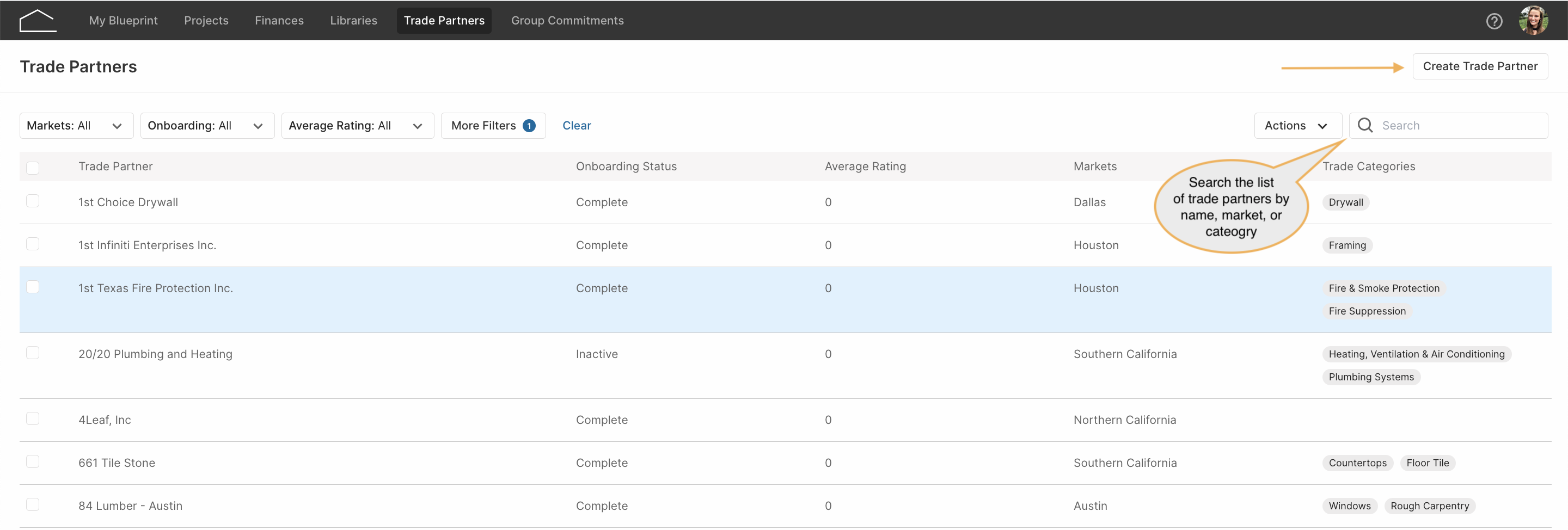Image resolution: width=1568 pixels, height=530 pixels.
Task: Click the Drywall category tag
Action: (x=1345, y=202)
